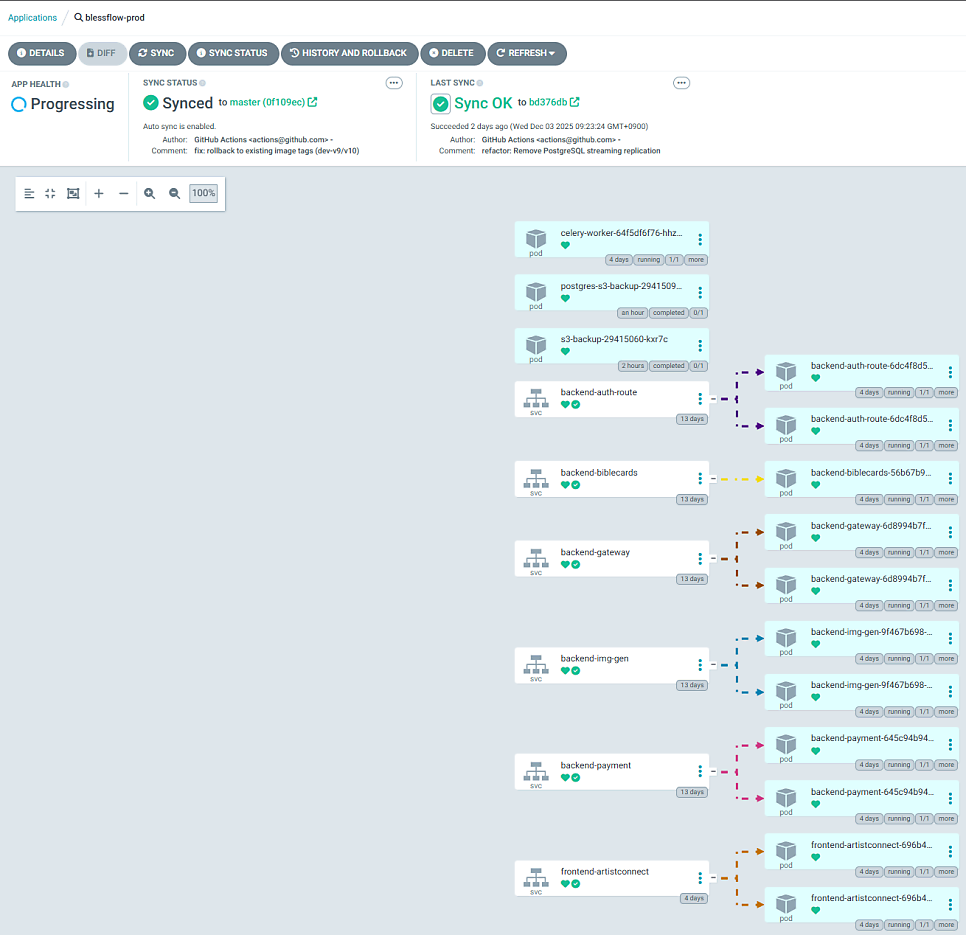
Task: Click the plus expand levels icon
Action: 99,193
